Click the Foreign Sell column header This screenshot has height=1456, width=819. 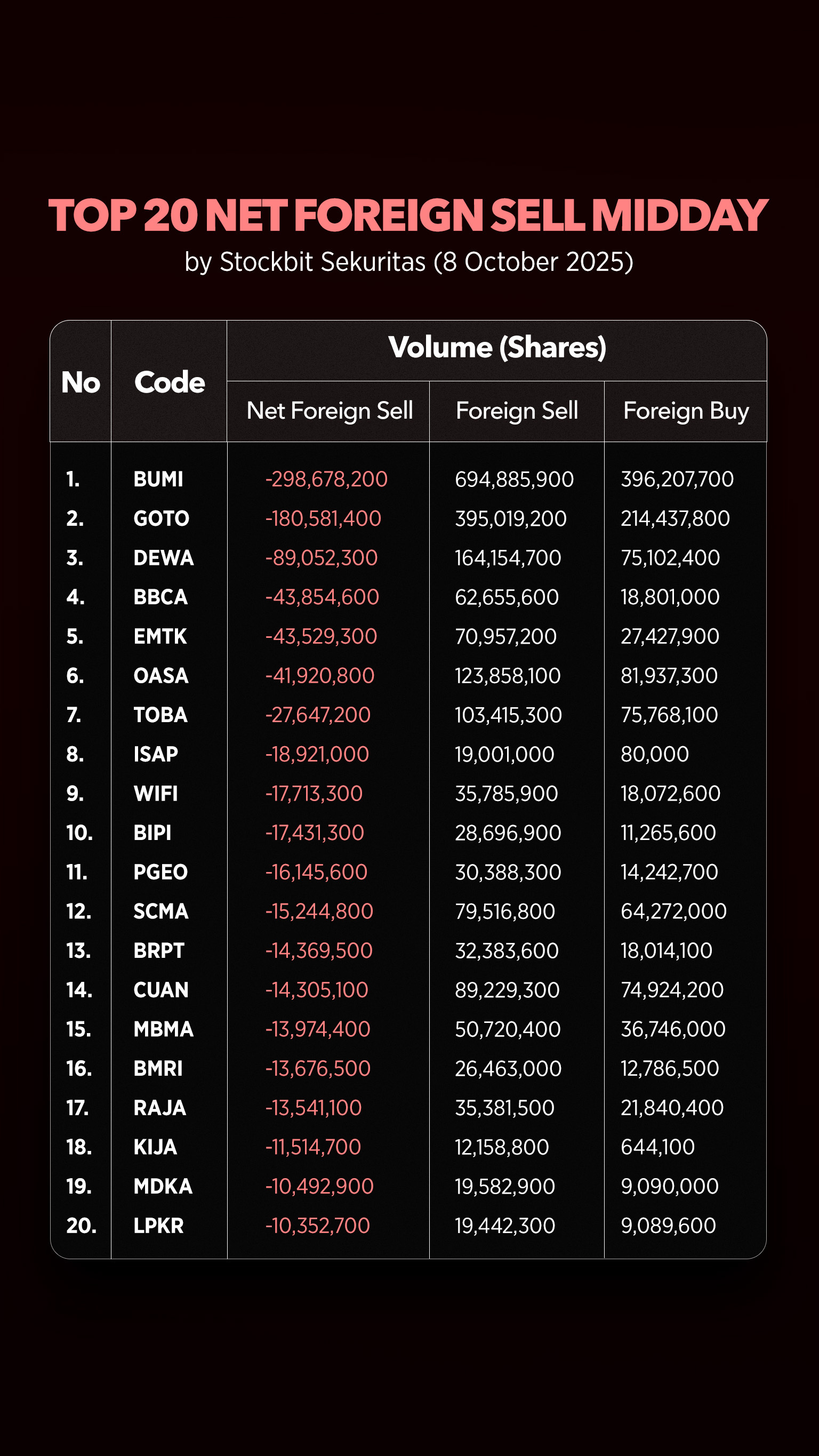517,410
